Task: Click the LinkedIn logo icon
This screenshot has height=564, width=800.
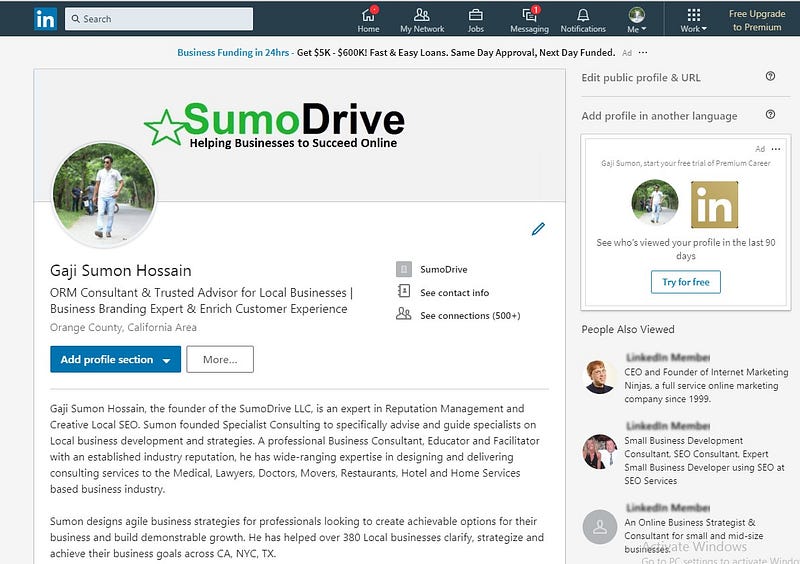Action: 45,19
